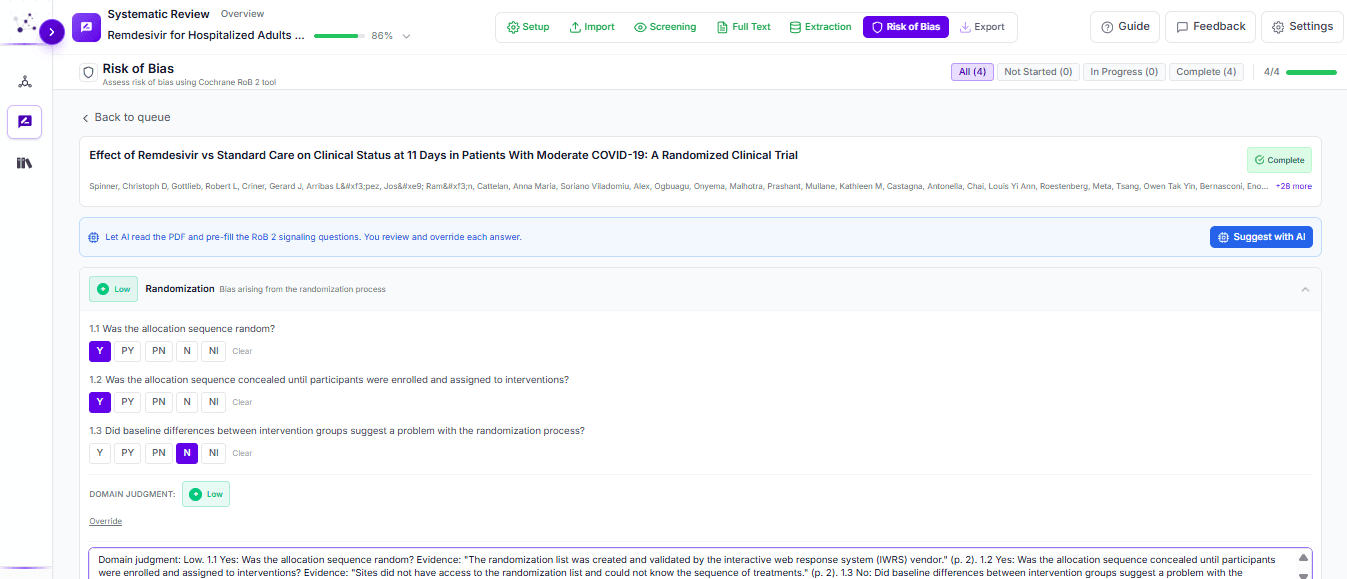Select Y for question 1.2
Image resolution: width=1347 pixels, height=579 pixels.
click(x=100, y=402)
